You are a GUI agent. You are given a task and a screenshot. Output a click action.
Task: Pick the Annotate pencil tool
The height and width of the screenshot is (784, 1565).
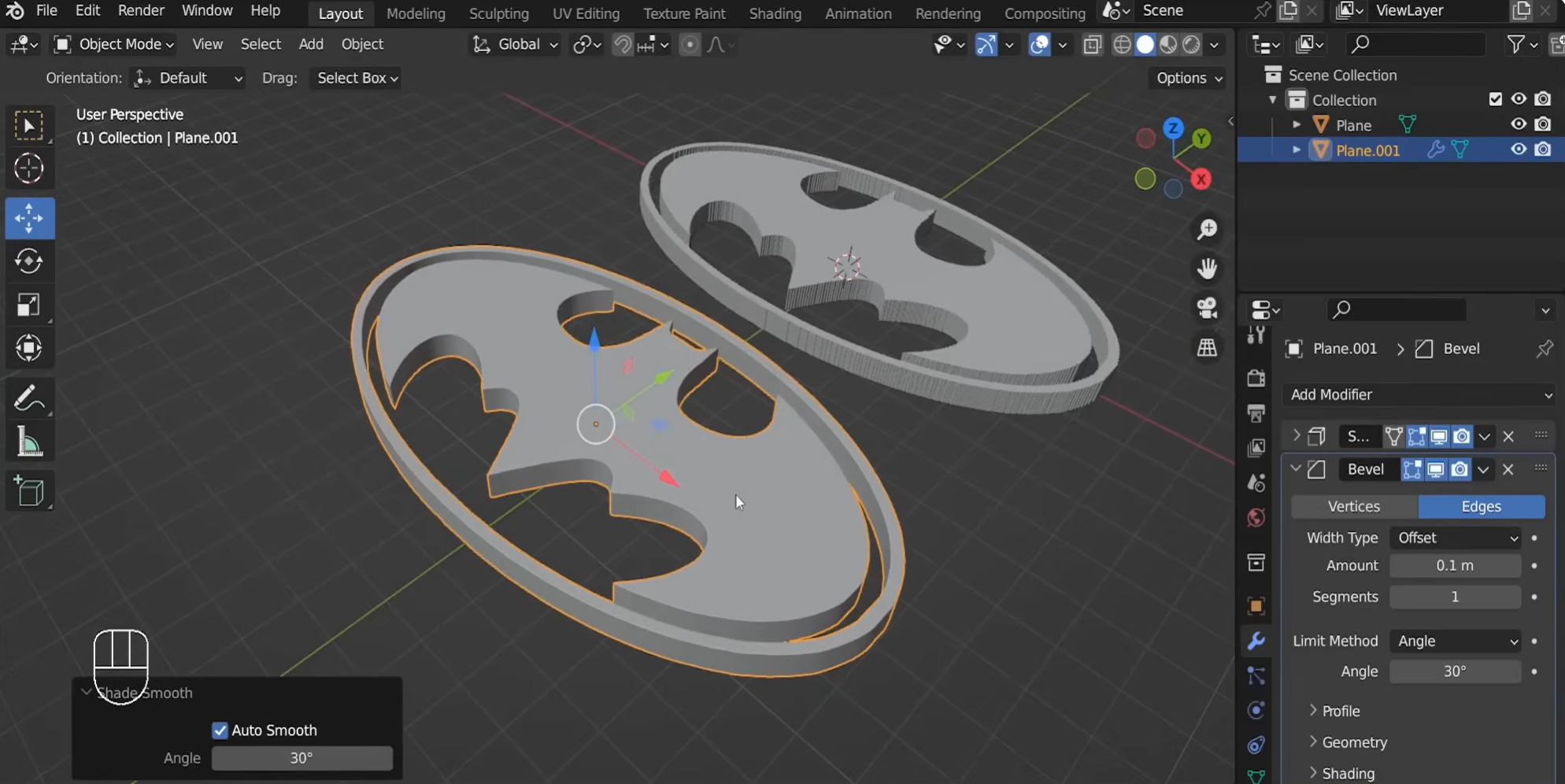click(29, 398)
